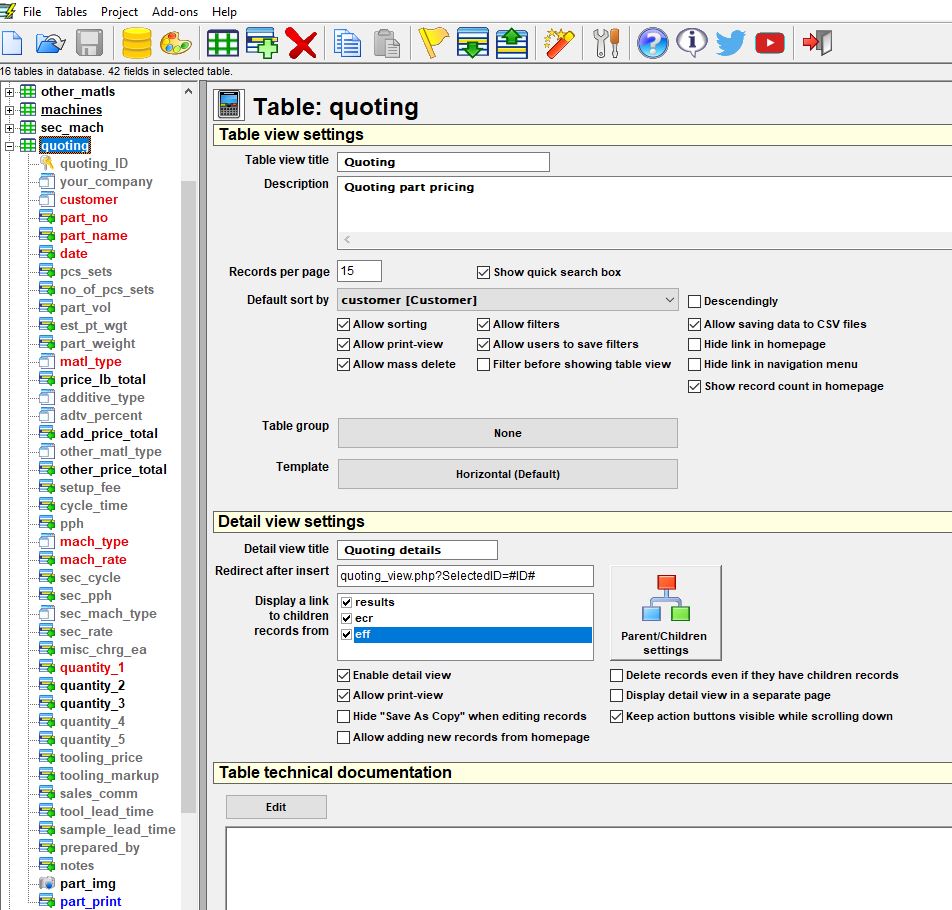Image resolution: width=952 pixels, height=910 pixels.
Task: Click the Edit documentation button
Action: [x=276, y=807]
